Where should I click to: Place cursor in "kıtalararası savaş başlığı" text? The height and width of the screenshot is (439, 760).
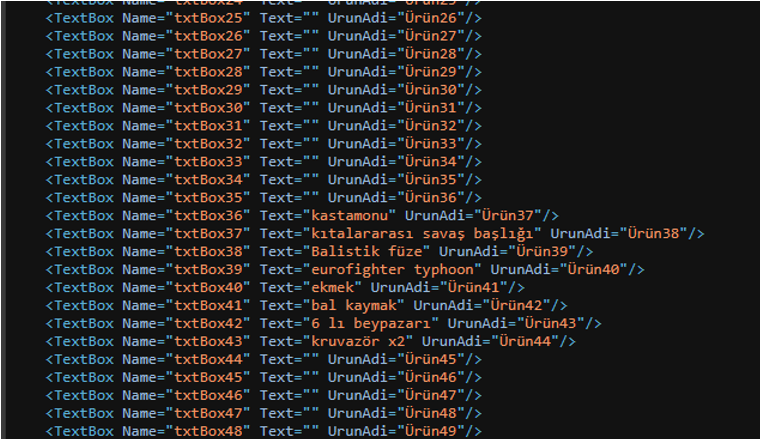coord(422,234)
